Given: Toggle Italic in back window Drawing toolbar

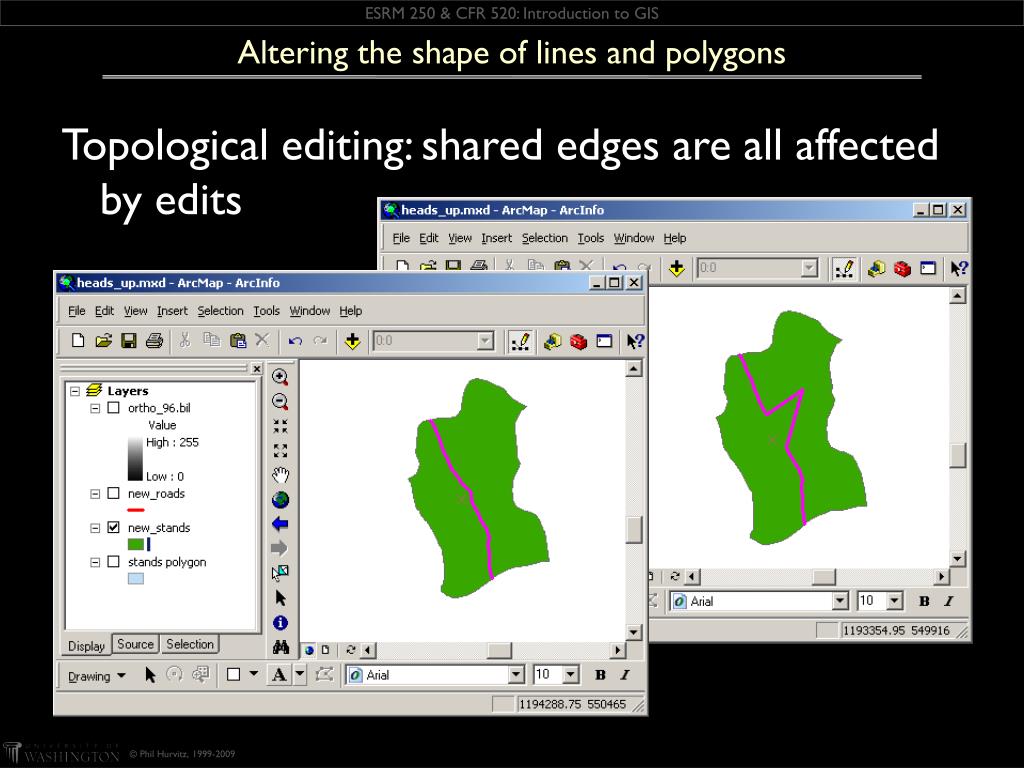Looking at the screenshot, I should pos(948,601).
